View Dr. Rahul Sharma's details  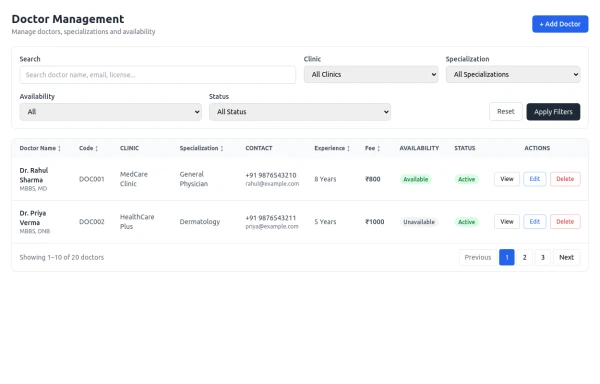507,179
